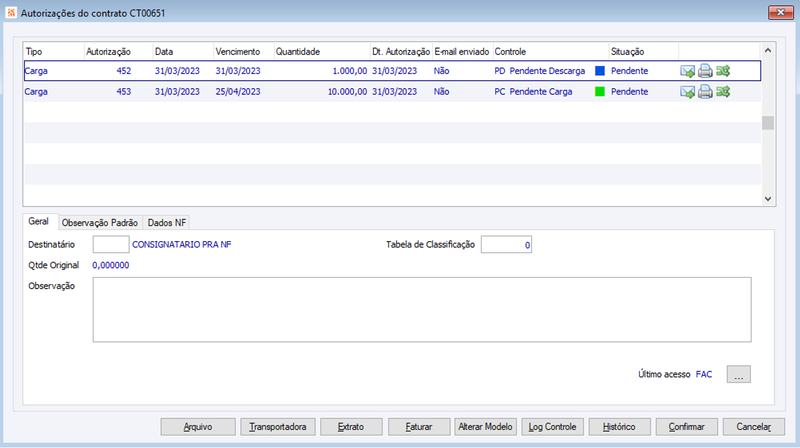Open the Dados NF tab
This screenshot has height=448, width=800.
click(x=167, y=223)
